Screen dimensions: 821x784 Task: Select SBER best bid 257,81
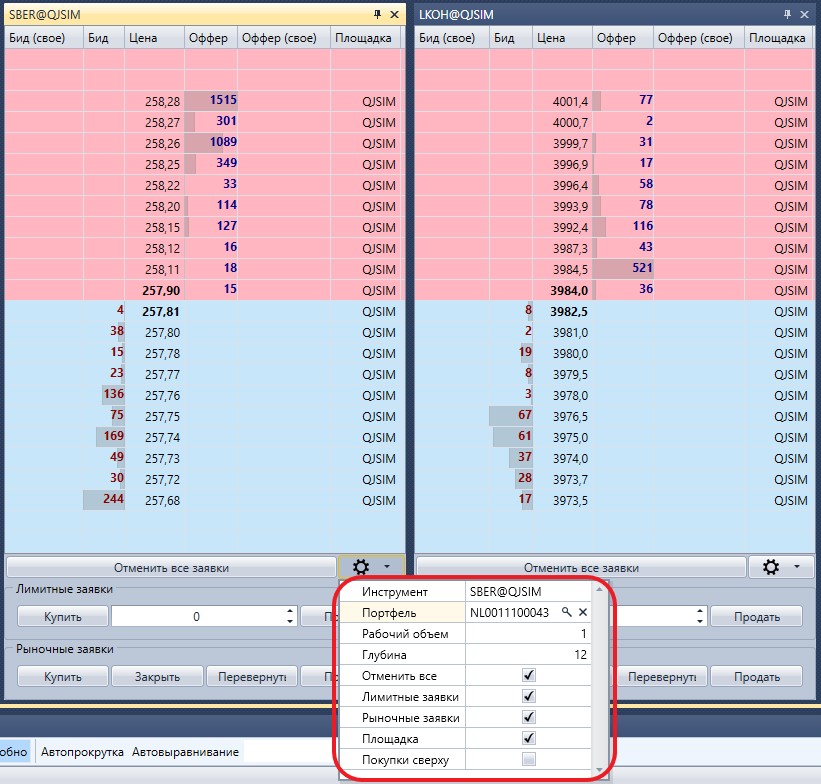coord(161,312)
